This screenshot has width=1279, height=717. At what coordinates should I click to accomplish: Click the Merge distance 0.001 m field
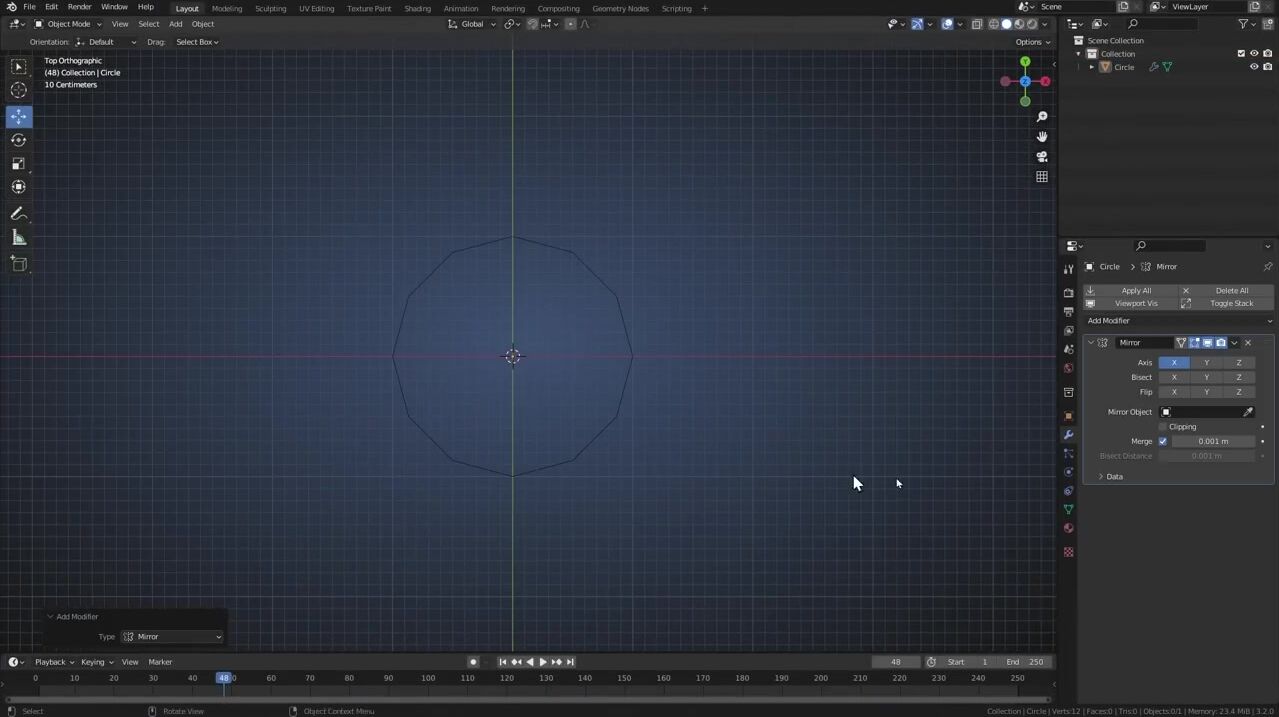click(x=1212, y=441)
